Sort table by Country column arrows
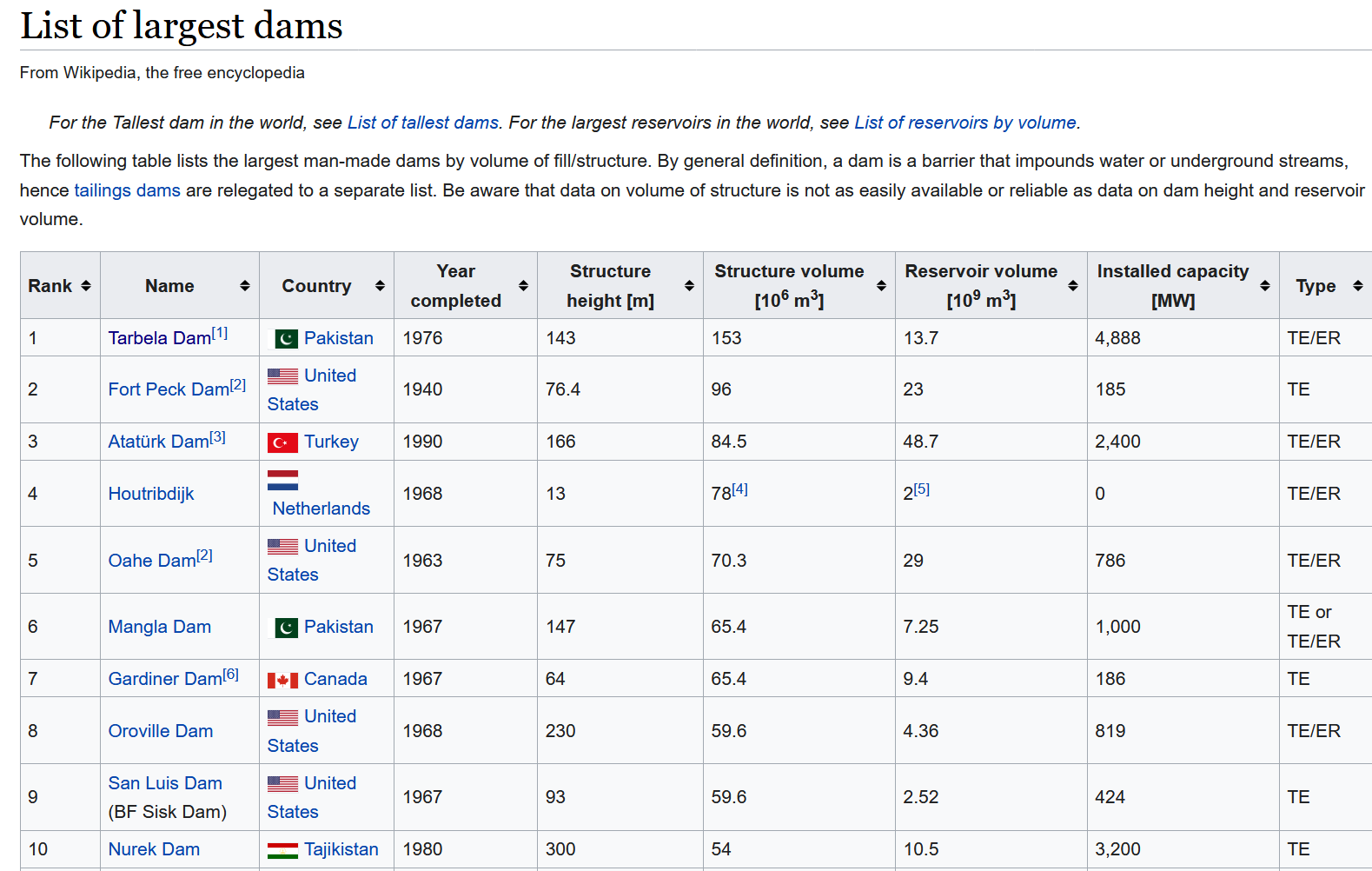The image size is (1372, 871). click(x=380, y=286)
